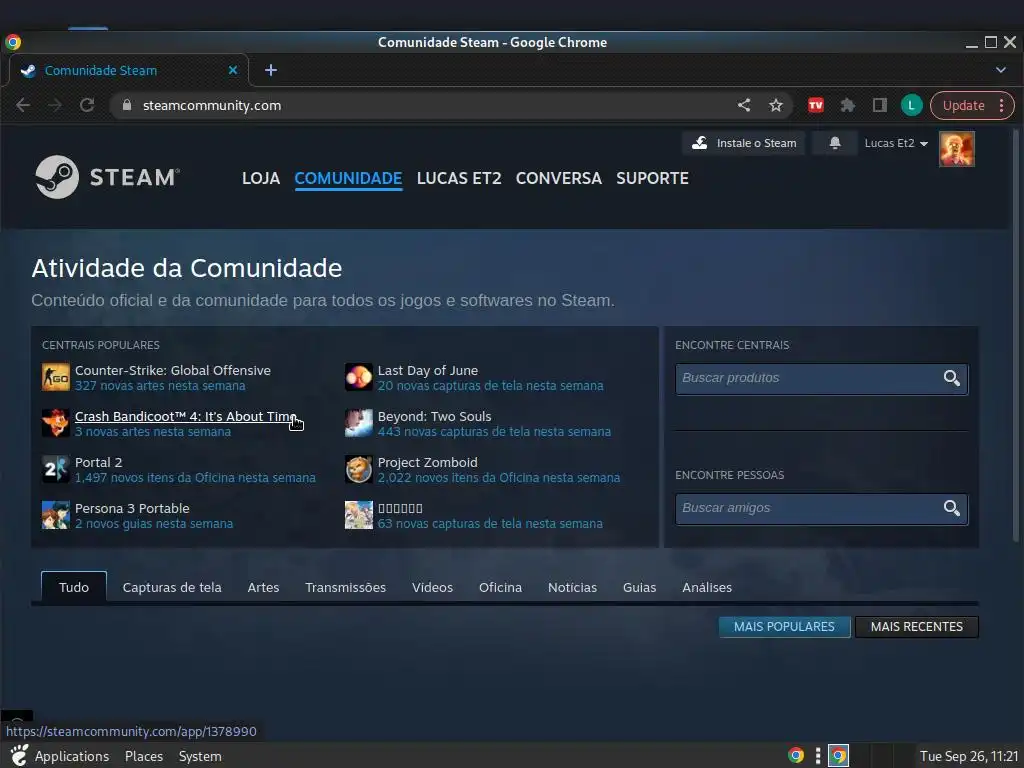Open the Lucas Et2 profile avatar picture
The width and height of the screenshot is (1024, 768).
click(x=957, y=149)
